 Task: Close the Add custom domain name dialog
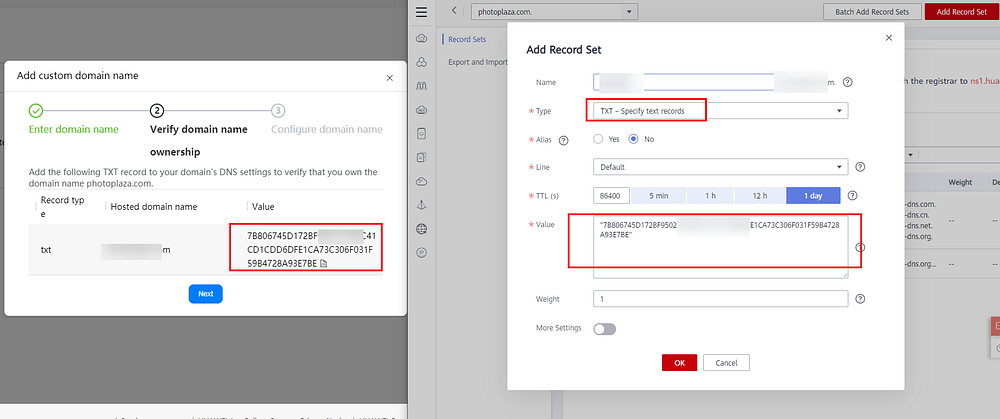pos(390,78)
